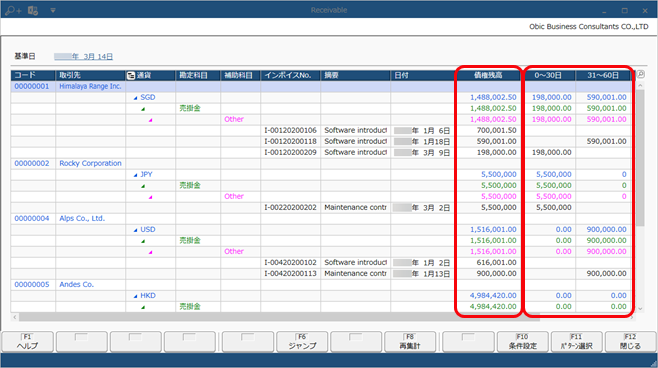This screenshot has width=658, height=368.
Task: Click the vertical scrollbar thumb
Action: [x=640, y=158]
